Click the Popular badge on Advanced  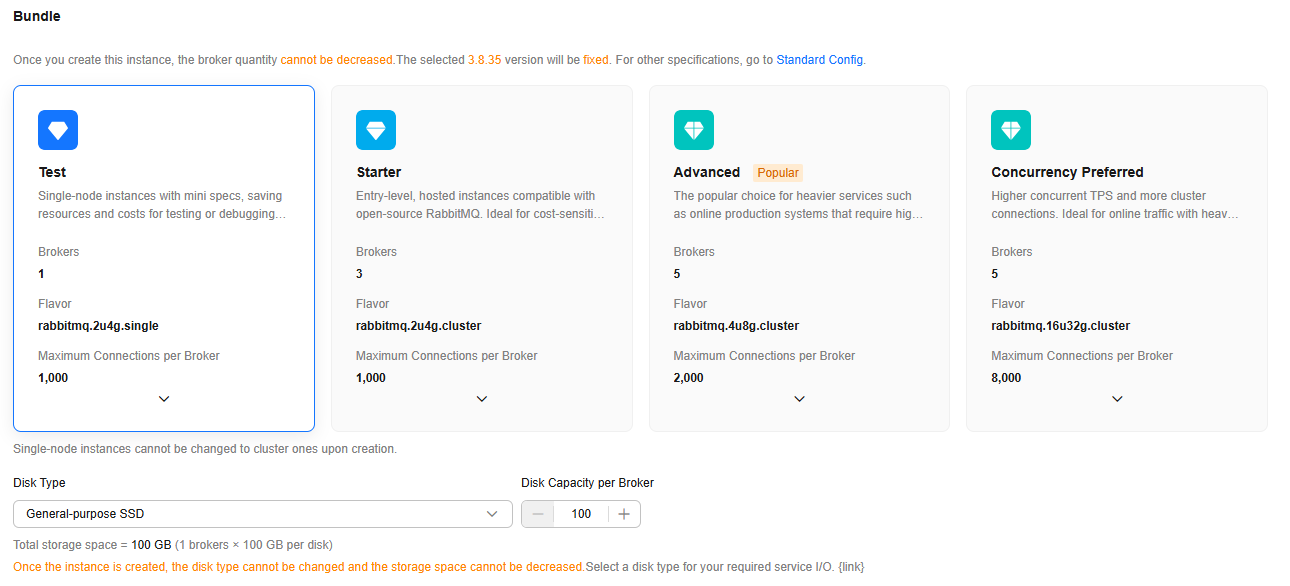coord(778,173)
